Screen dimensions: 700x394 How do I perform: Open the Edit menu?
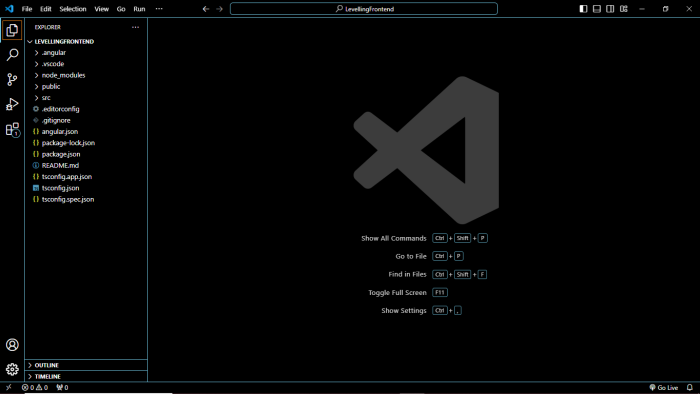coord(46,9)
